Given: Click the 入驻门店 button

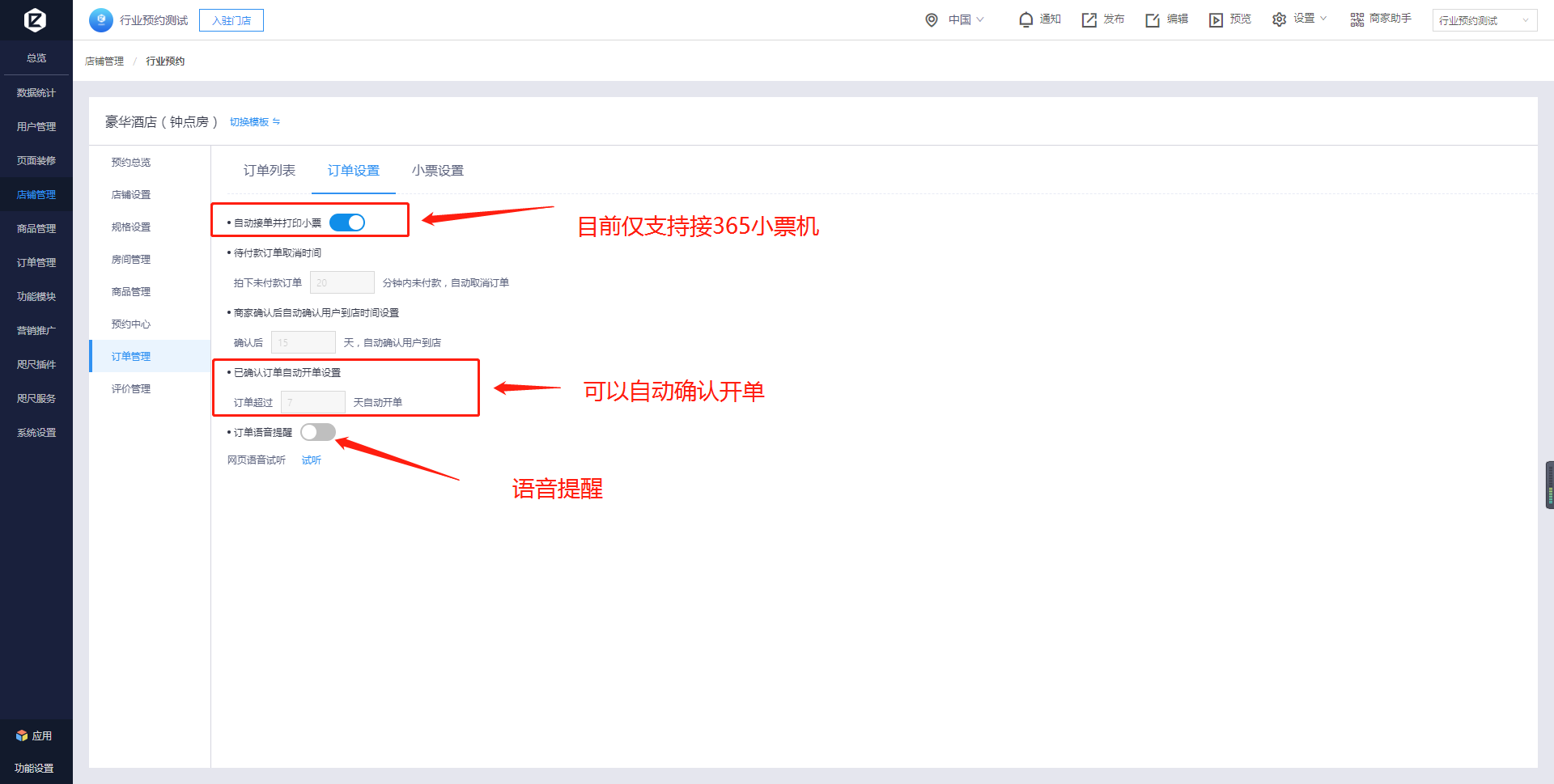Looking at the screenshot, I should click(231, 20).
